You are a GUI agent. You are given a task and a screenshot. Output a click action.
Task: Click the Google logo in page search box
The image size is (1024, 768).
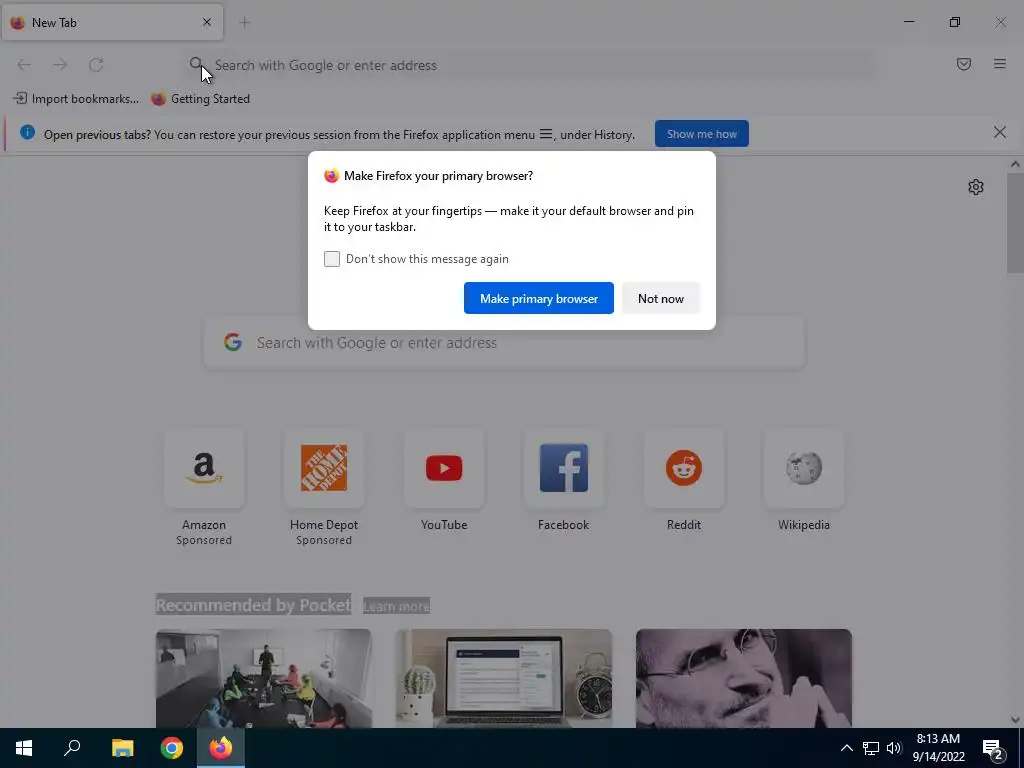(233, 342)
